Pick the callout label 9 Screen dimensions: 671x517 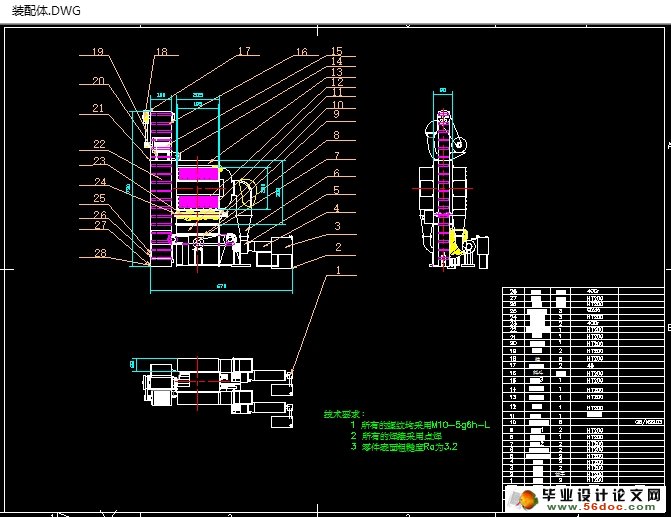(x=336, y=114)
